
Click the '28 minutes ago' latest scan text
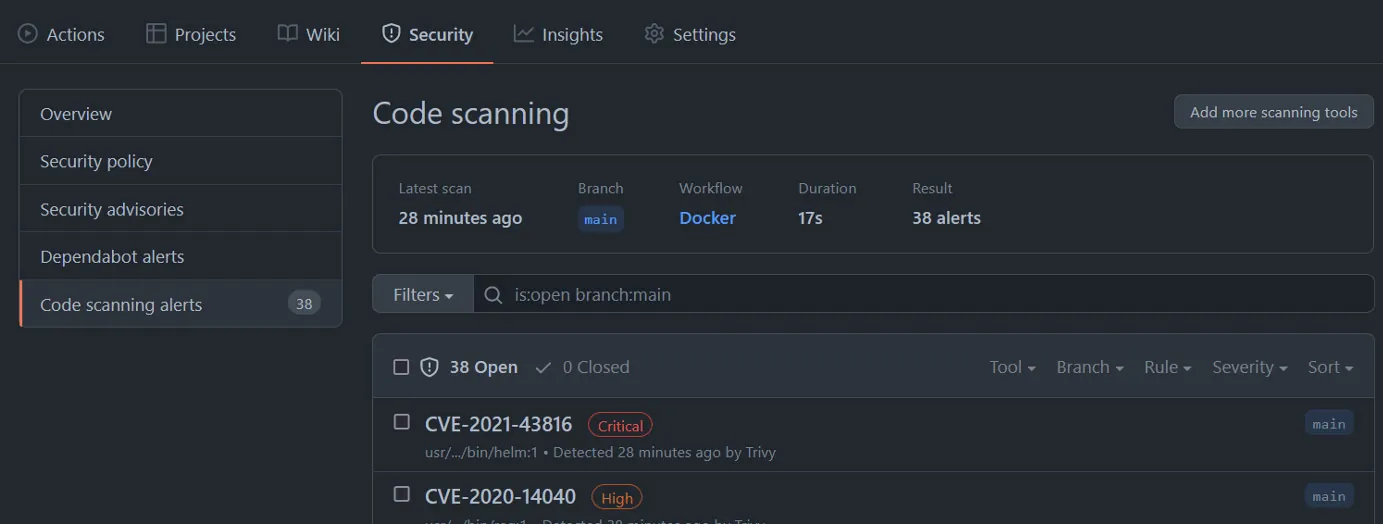(x=460, y=218)
